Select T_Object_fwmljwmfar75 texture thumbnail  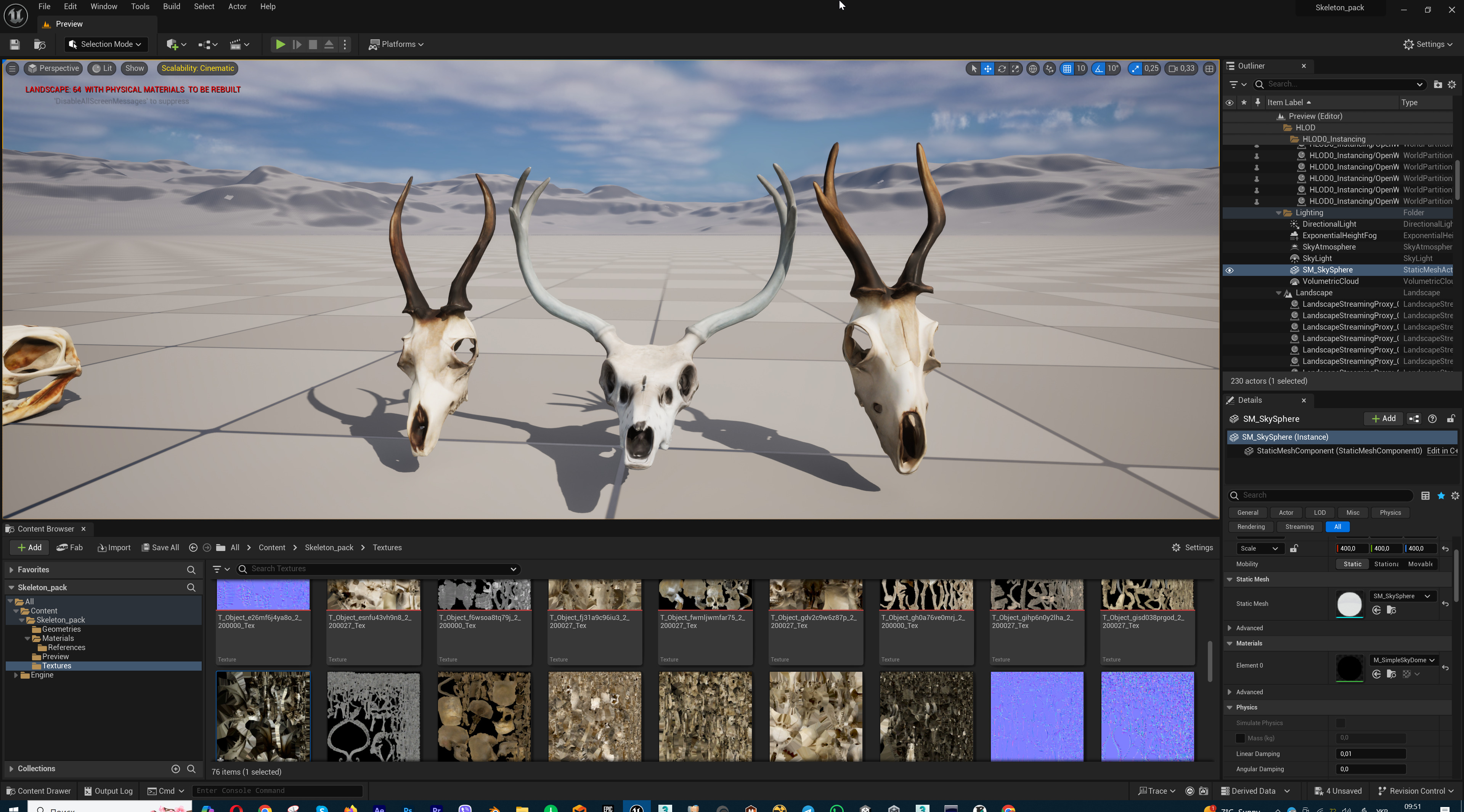705,594
